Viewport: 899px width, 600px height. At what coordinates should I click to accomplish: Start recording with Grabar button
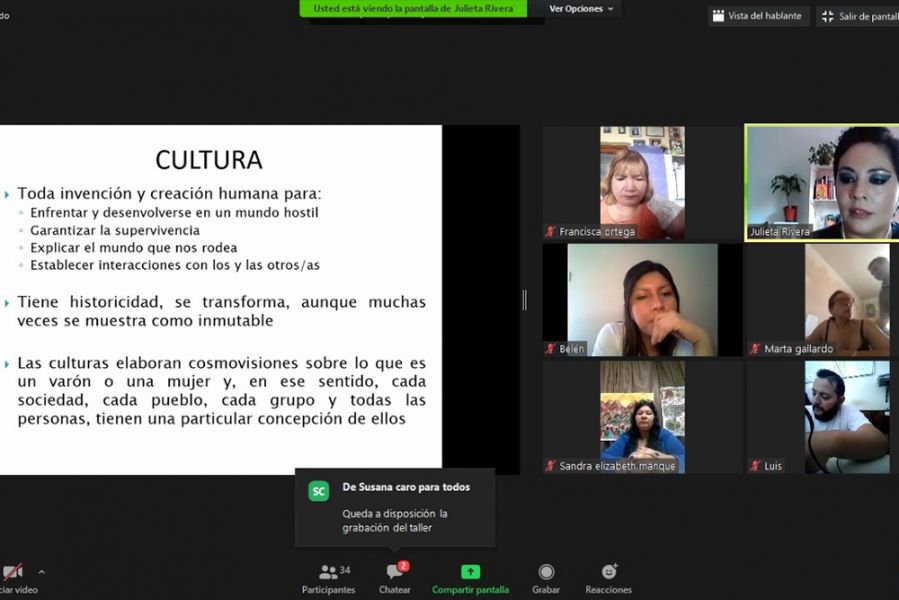click(546, 579)
